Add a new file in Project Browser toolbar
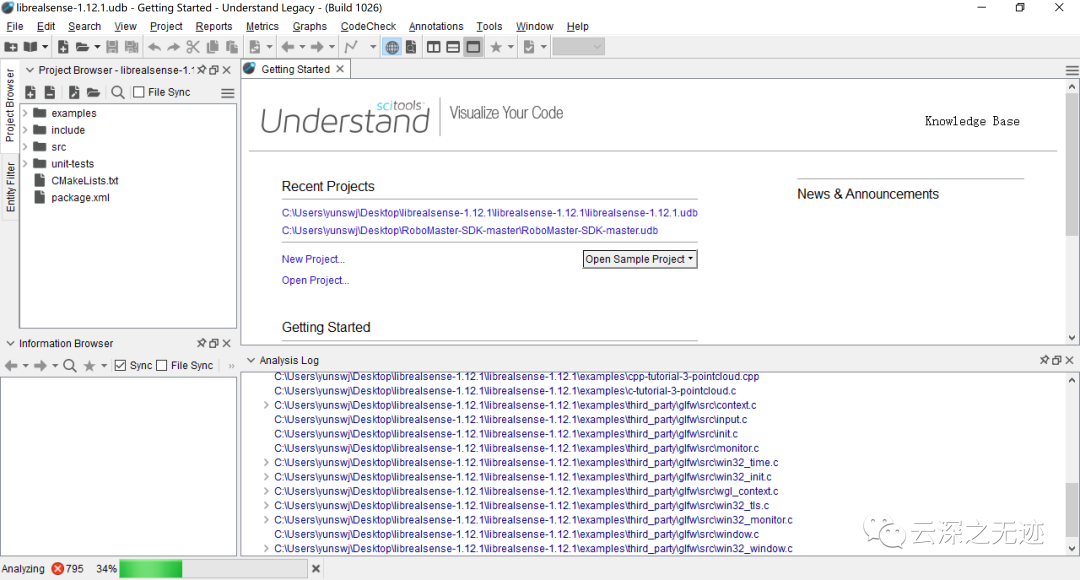 [x=30, y=92]
